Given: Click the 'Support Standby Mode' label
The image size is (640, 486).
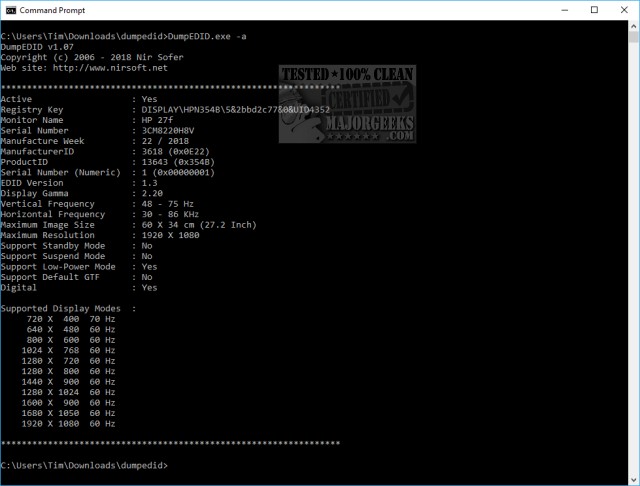Looking at the screenshot, I should click(x=53, y=246).
